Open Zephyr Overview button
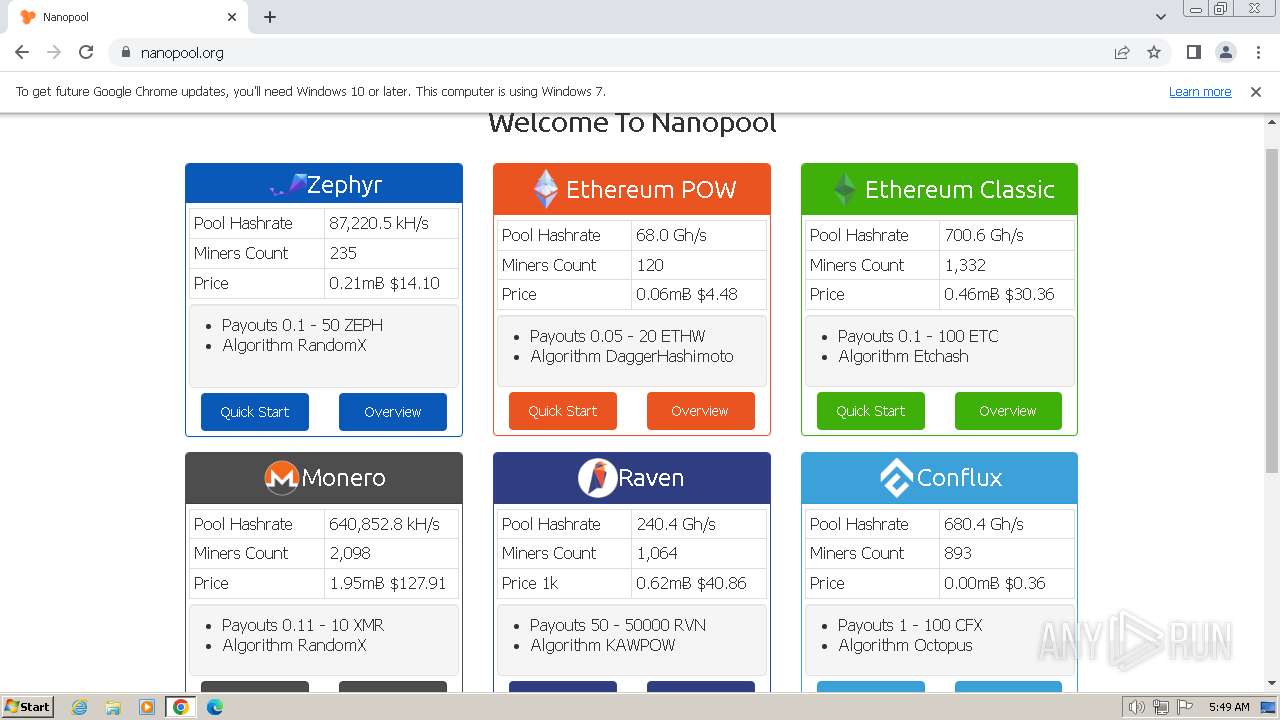Viewport: 1280px width, 720px height. click(x=393, y=412)
